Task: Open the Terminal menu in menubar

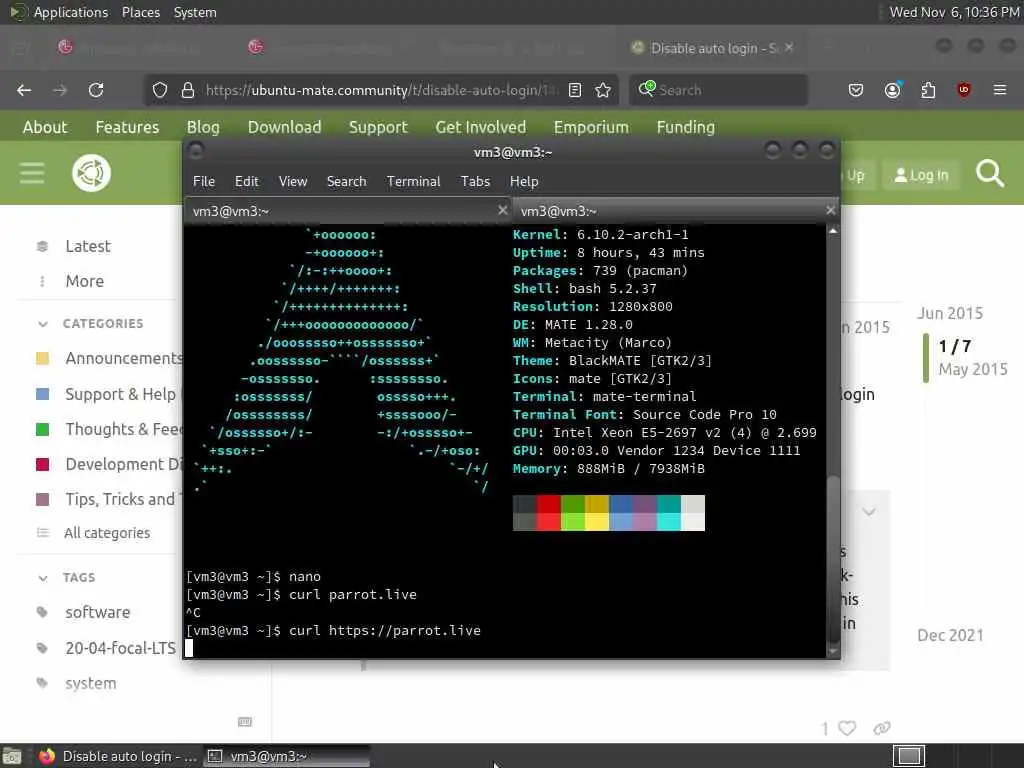Action: 413,182
